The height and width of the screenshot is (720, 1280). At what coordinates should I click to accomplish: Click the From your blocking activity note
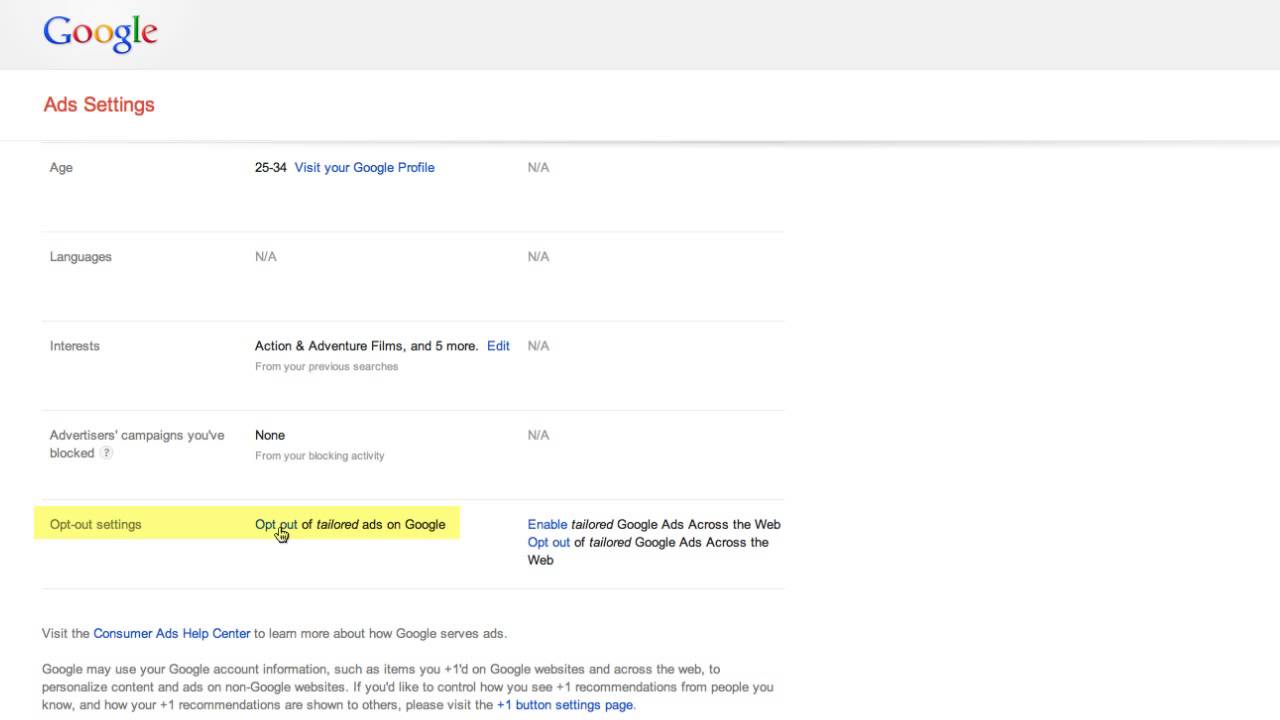[319, 456]
